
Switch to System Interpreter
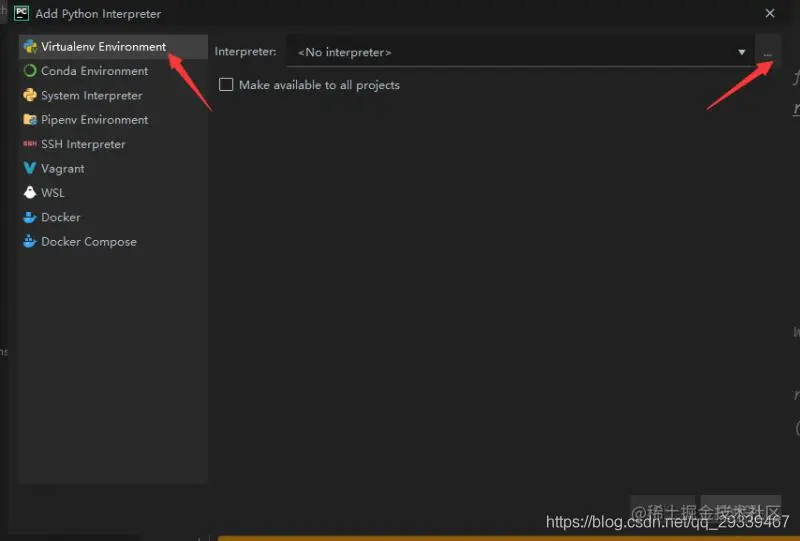(113, 95)
